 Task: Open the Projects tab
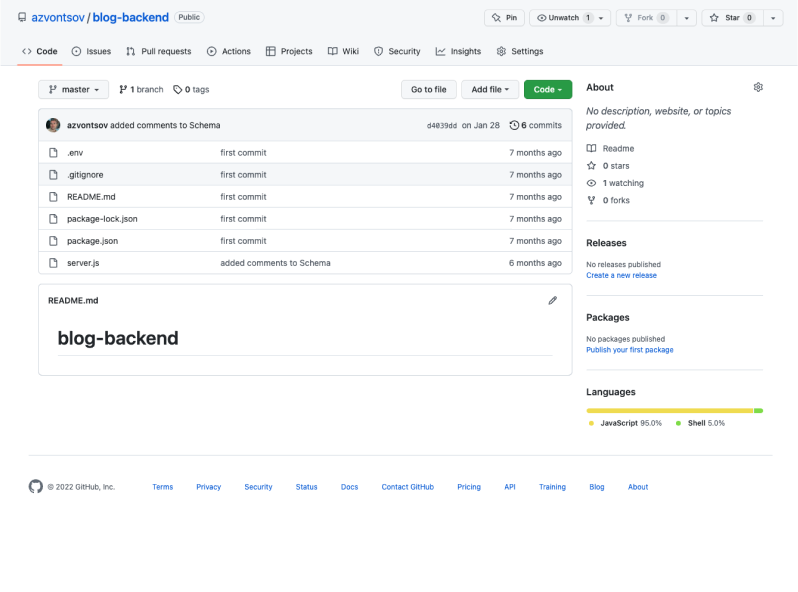(289, 51)
